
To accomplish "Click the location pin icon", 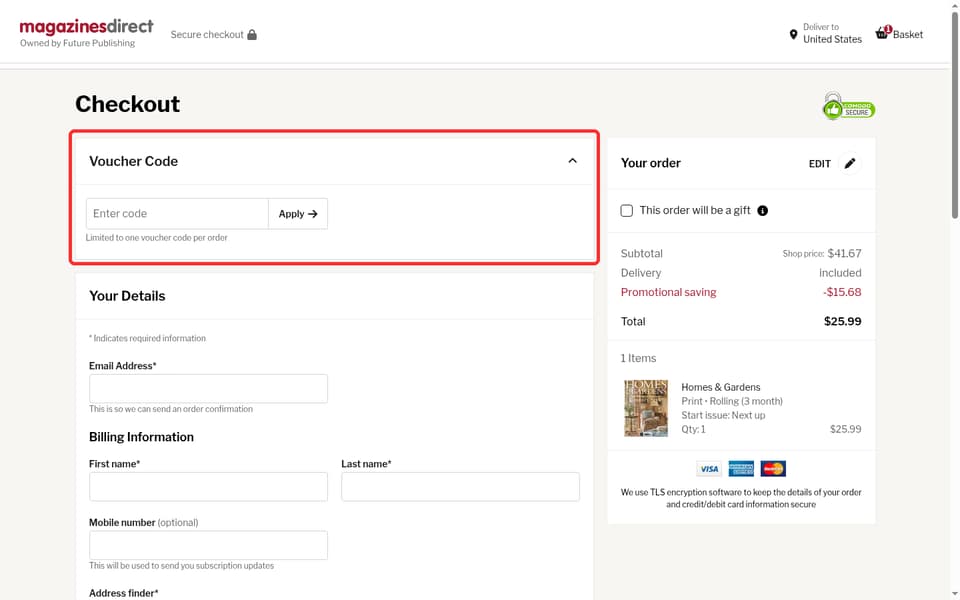I will 793,34.
